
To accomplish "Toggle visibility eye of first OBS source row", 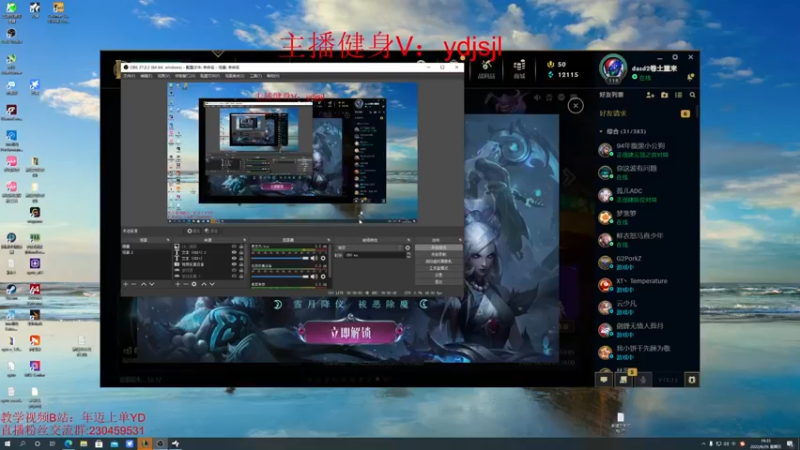I will [234, 246].
